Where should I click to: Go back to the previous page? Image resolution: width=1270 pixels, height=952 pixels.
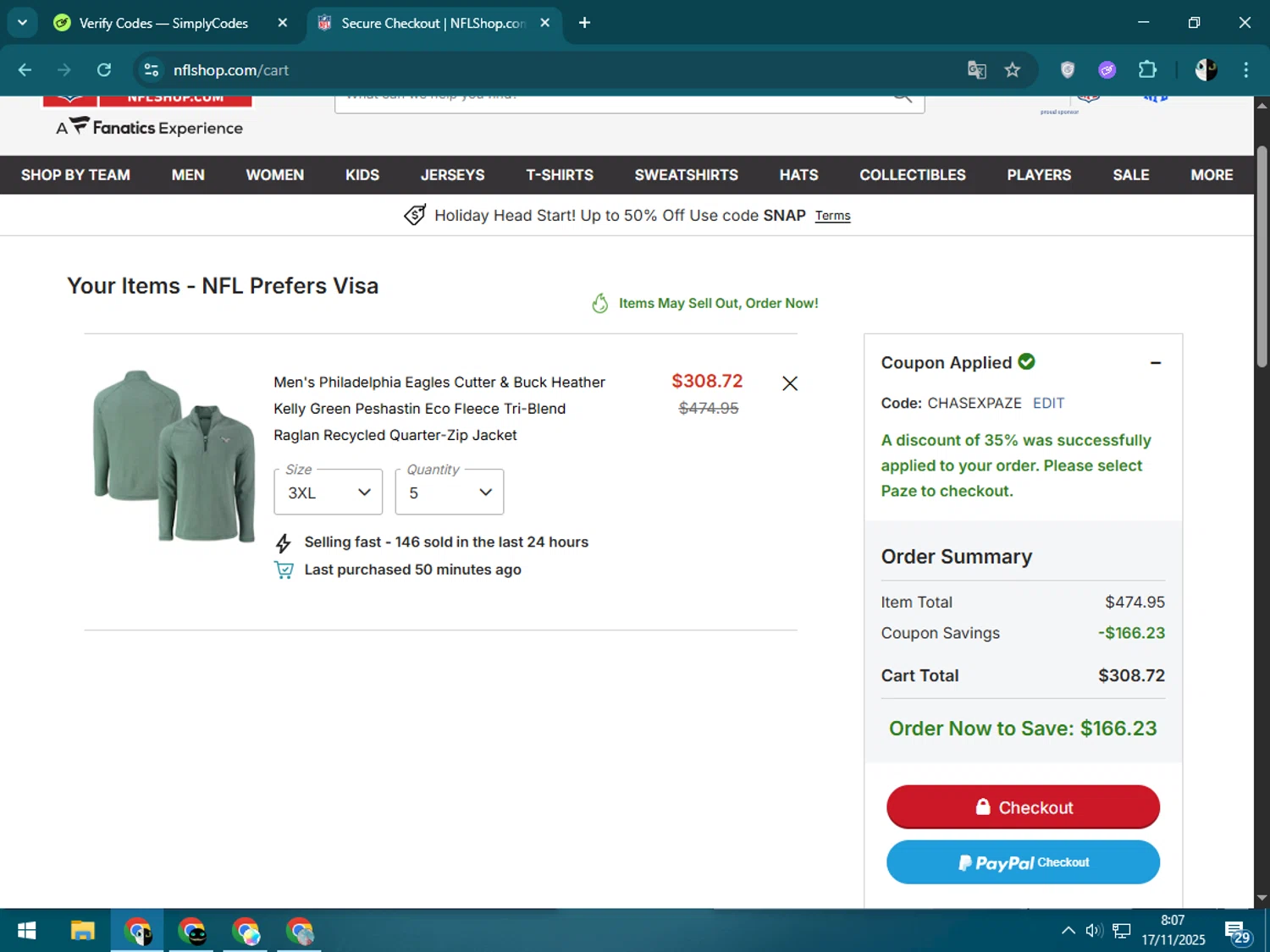click(25, 70)
